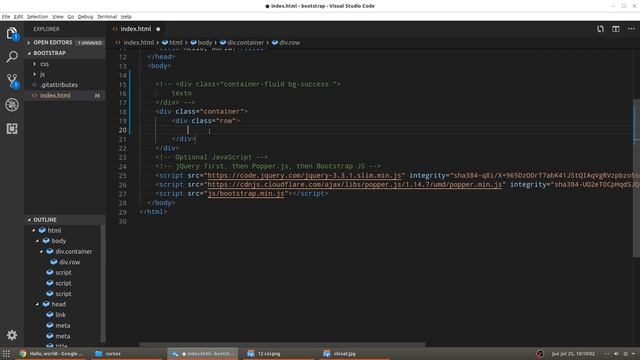Viewport: 640px width, 360px height.
Task: Open the Edit menu
Action: click(x=18, y=17)
